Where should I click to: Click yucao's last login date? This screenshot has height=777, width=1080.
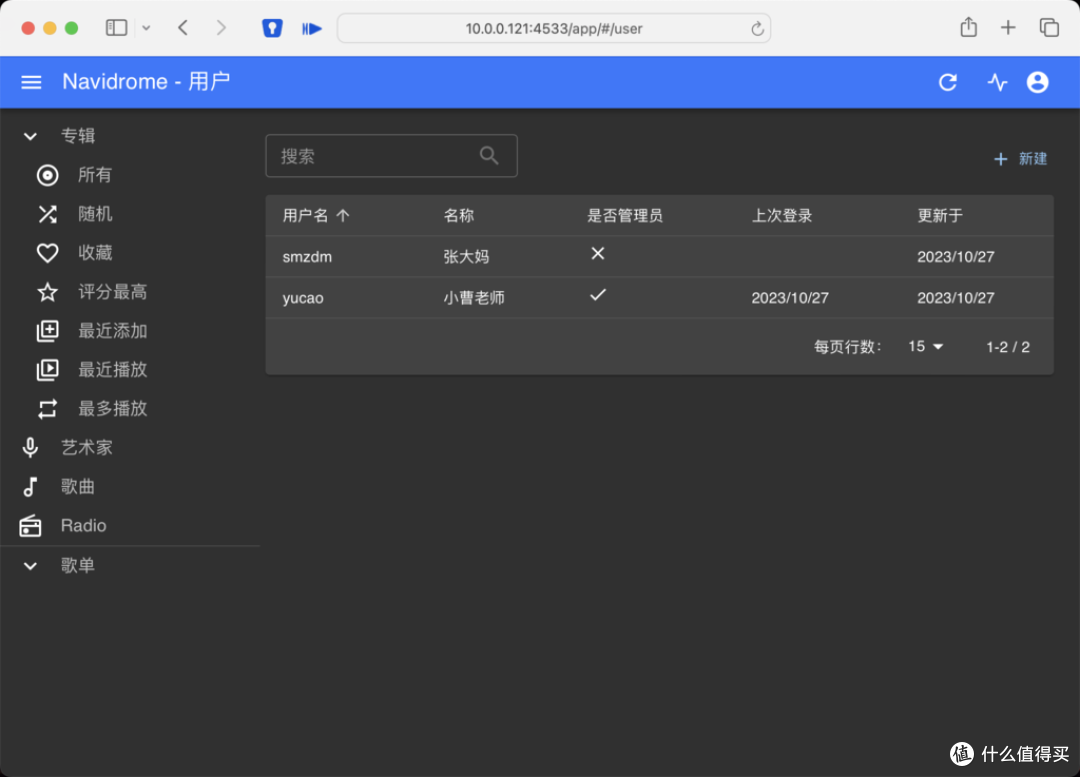click(x=789, y=298)
